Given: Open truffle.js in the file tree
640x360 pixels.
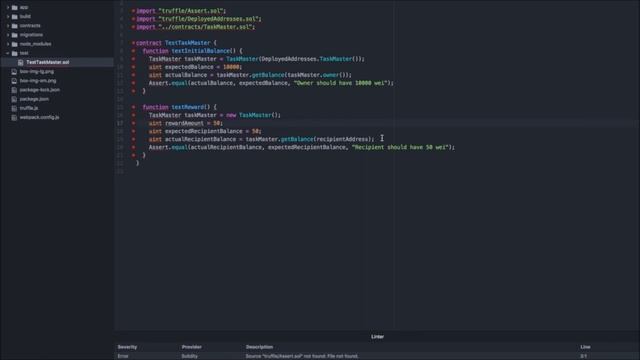Looking at the screenshot, I should coord(29,108).
